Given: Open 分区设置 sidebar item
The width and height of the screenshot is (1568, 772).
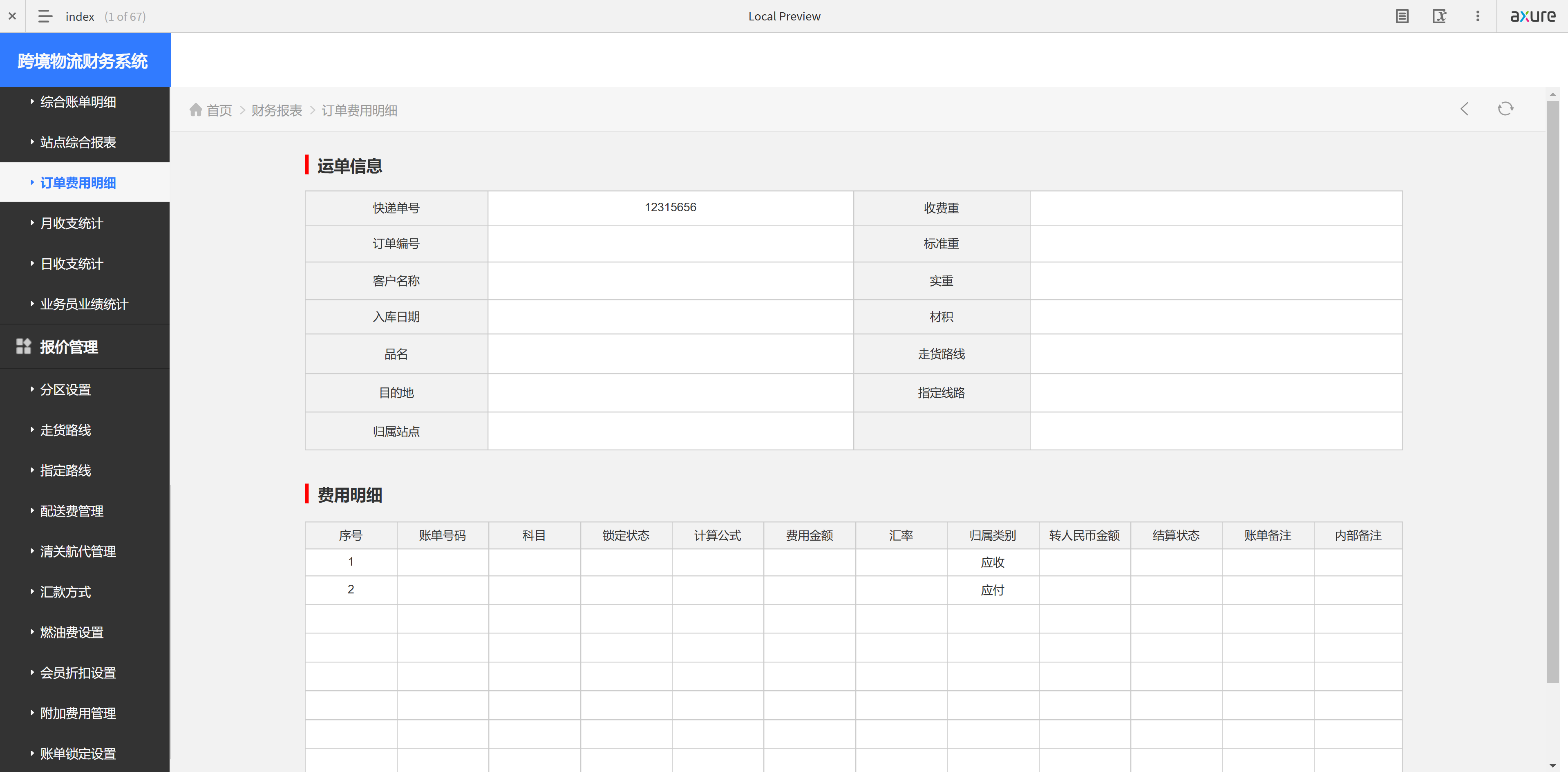Looking at the screenshot, I should [65, 389].
